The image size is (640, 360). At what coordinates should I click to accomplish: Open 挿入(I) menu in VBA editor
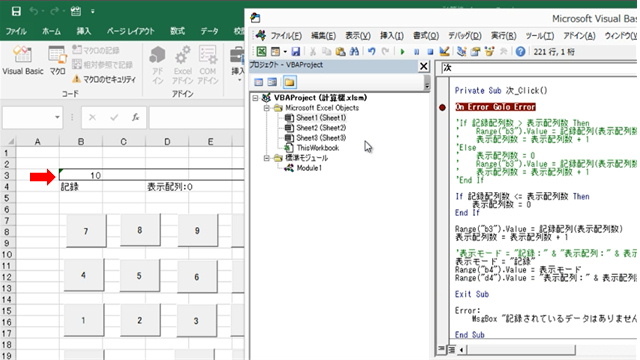tap(392, 36)
